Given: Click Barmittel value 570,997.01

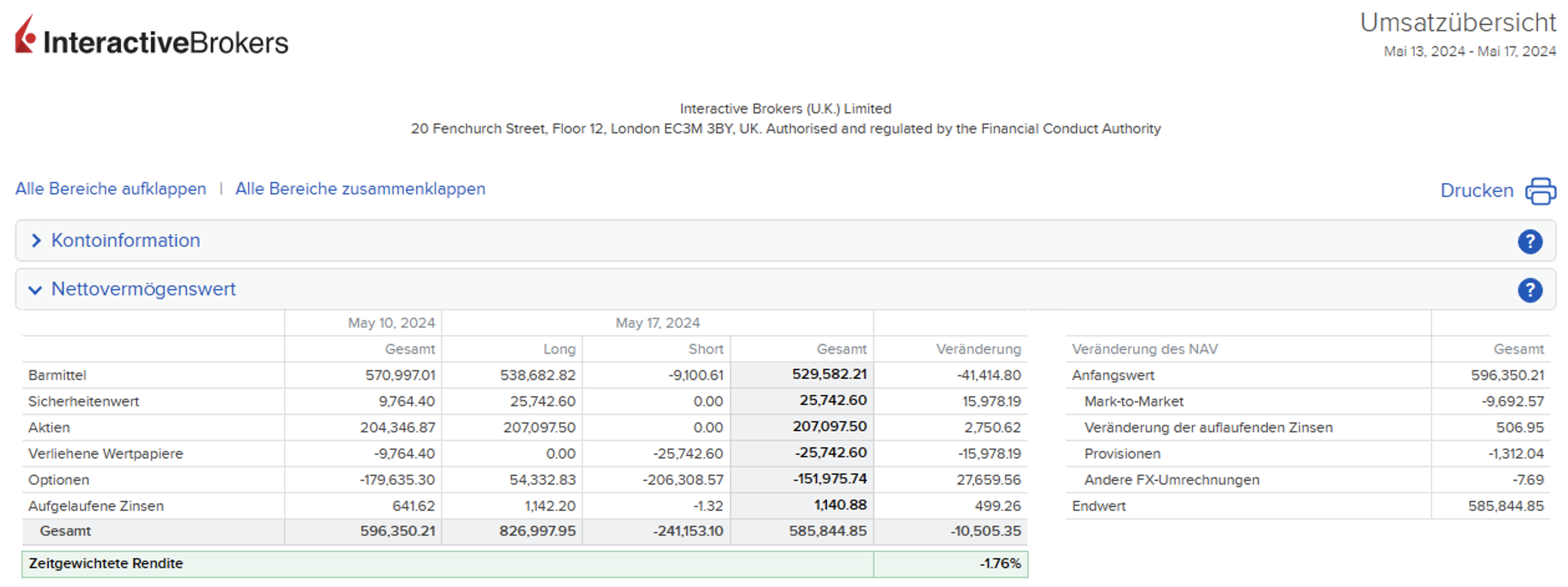Looking at the screenshot, I should click(400, 375).
